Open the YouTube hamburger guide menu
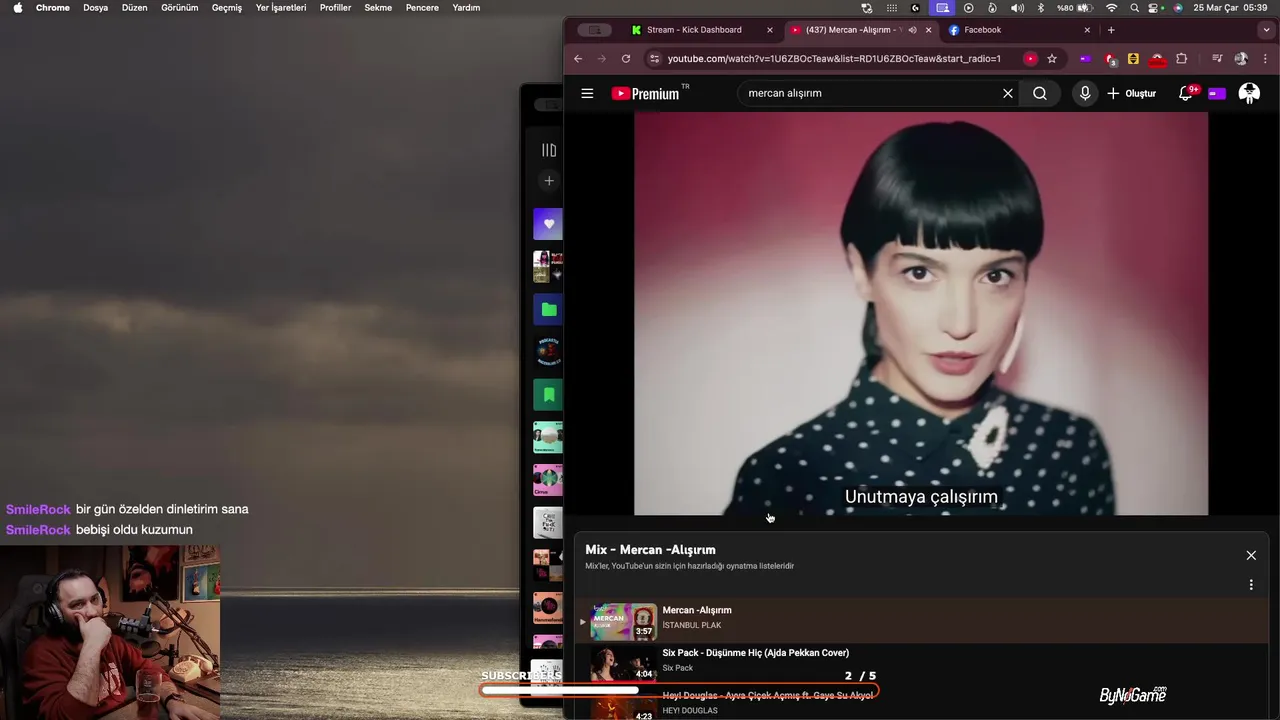 [587, 93]
